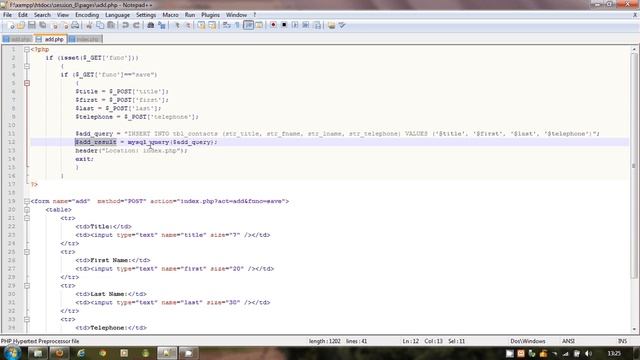Open the Window menu
This screenshot has width=640, height=360.
236,15
